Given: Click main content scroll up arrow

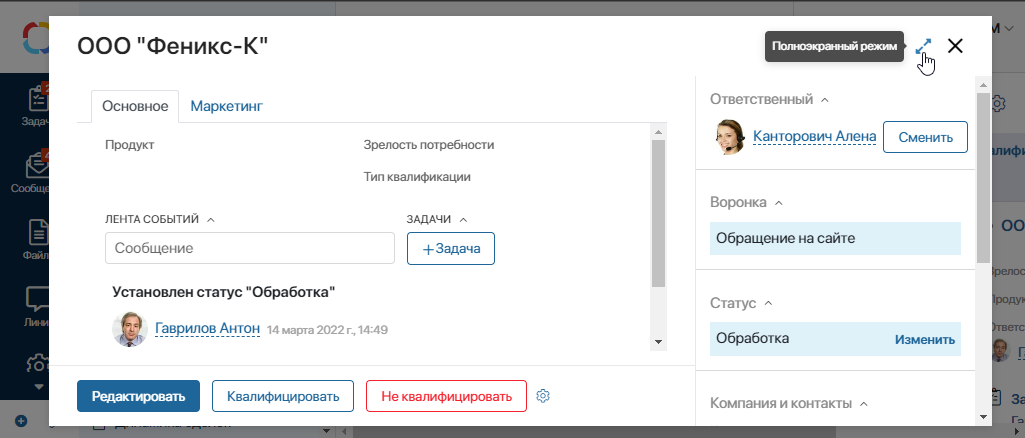Looking at the screenshot, I should point(658,131).
